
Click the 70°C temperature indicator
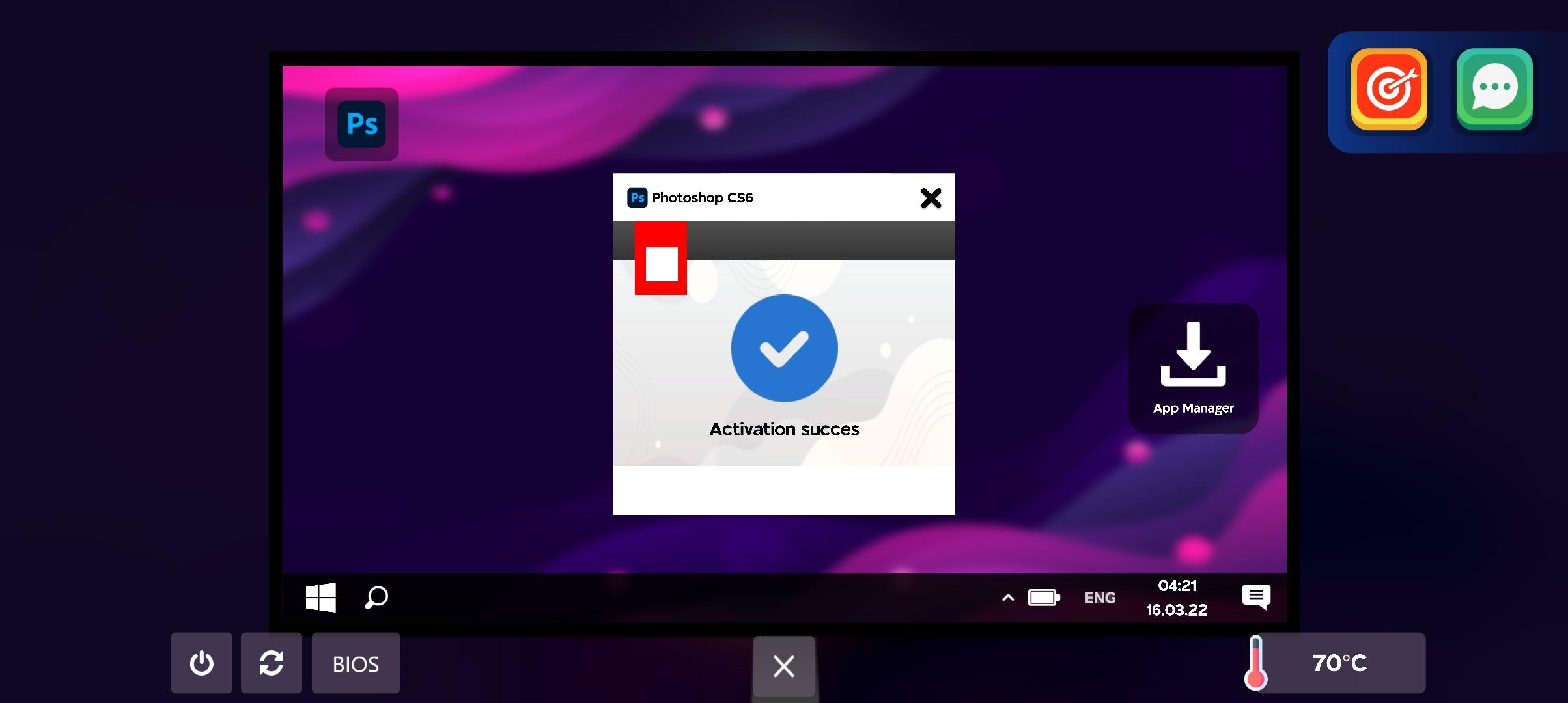[x=1338, y=663]
